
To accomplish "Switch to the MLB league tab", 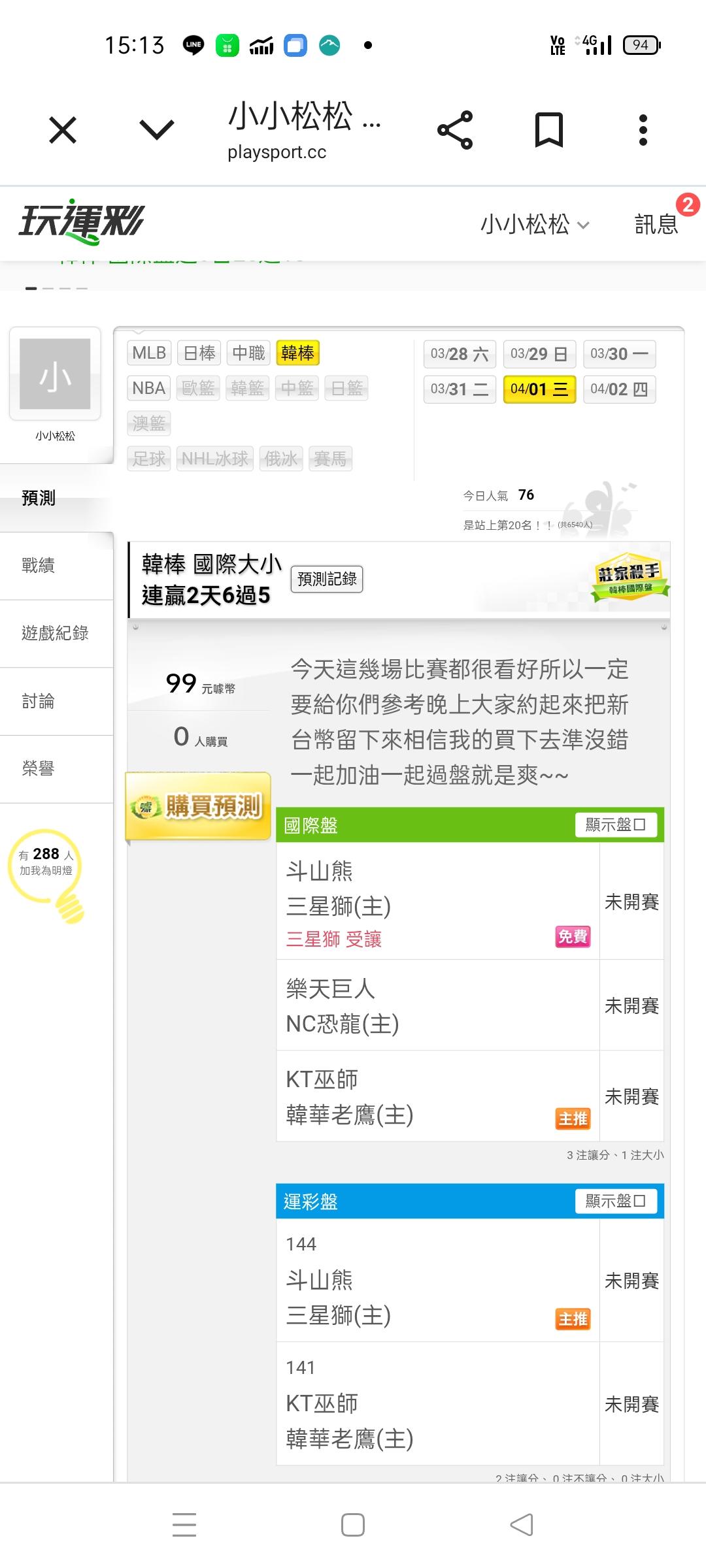I will (149, 353).
